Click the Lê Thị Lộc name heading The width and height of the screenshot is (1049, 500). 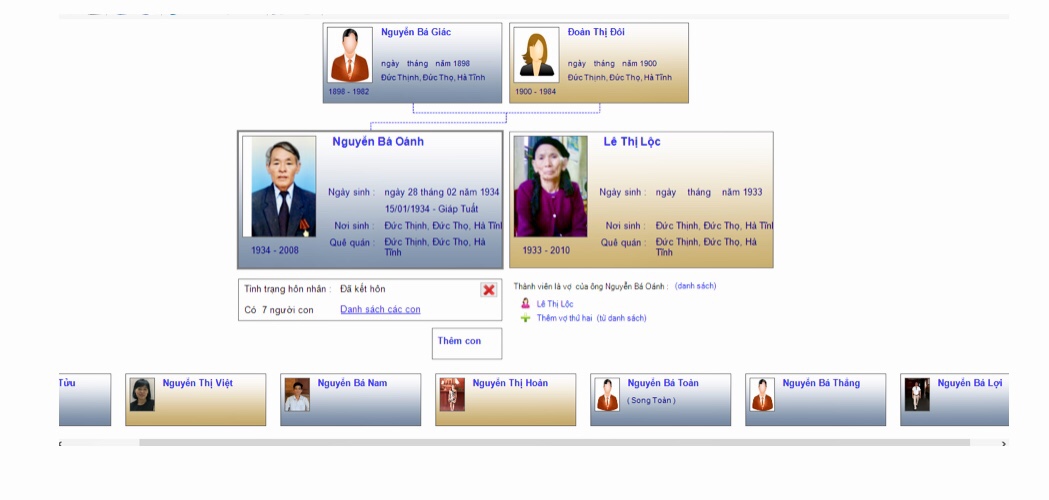pyautogui.click(x=632, y=142)
